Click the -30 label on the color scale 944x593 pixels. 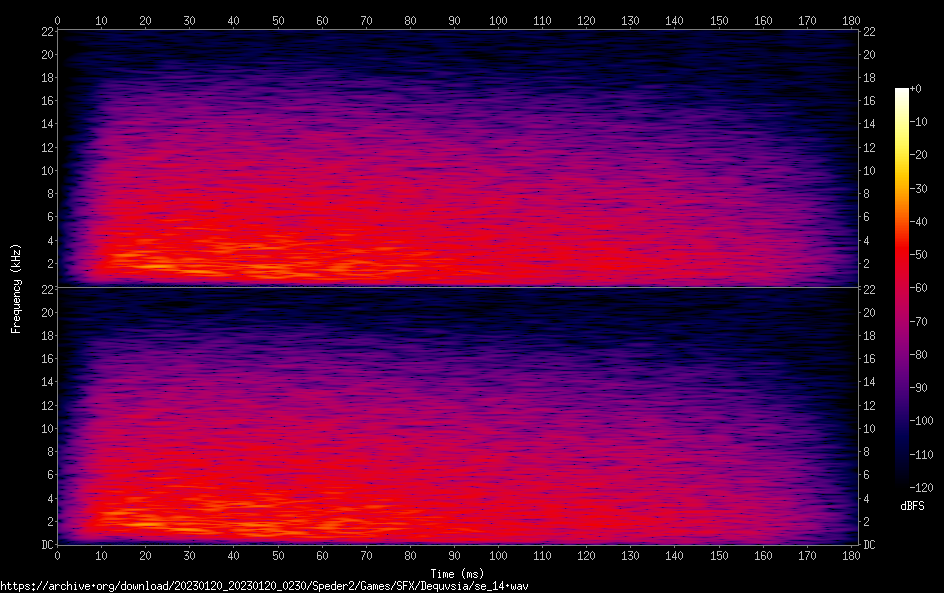pyautogui.click(x=920, y=188)
